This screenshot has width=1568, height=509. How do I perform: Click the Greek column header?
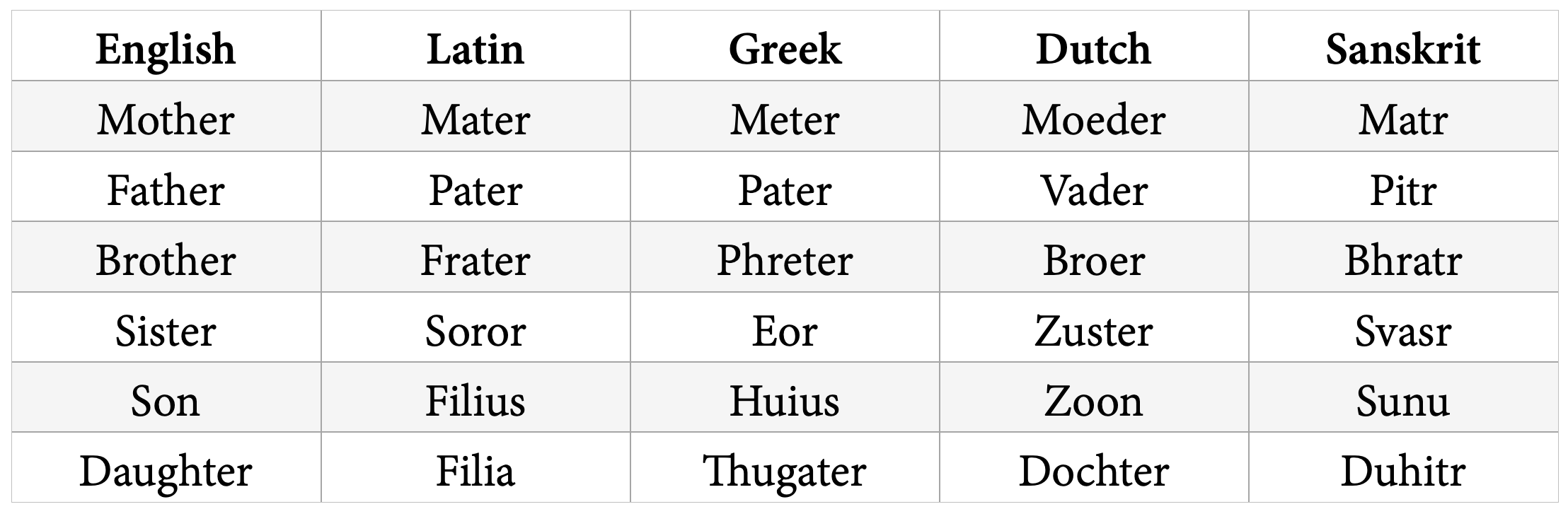[785, 49]
